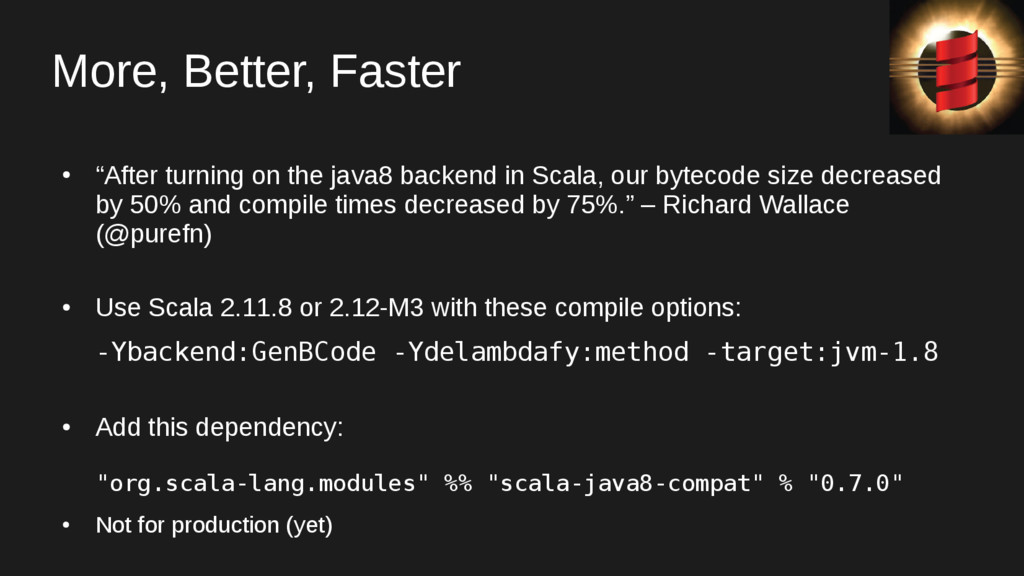
Task: Click the bullet before "Not for production"
Action: [66, 525]
